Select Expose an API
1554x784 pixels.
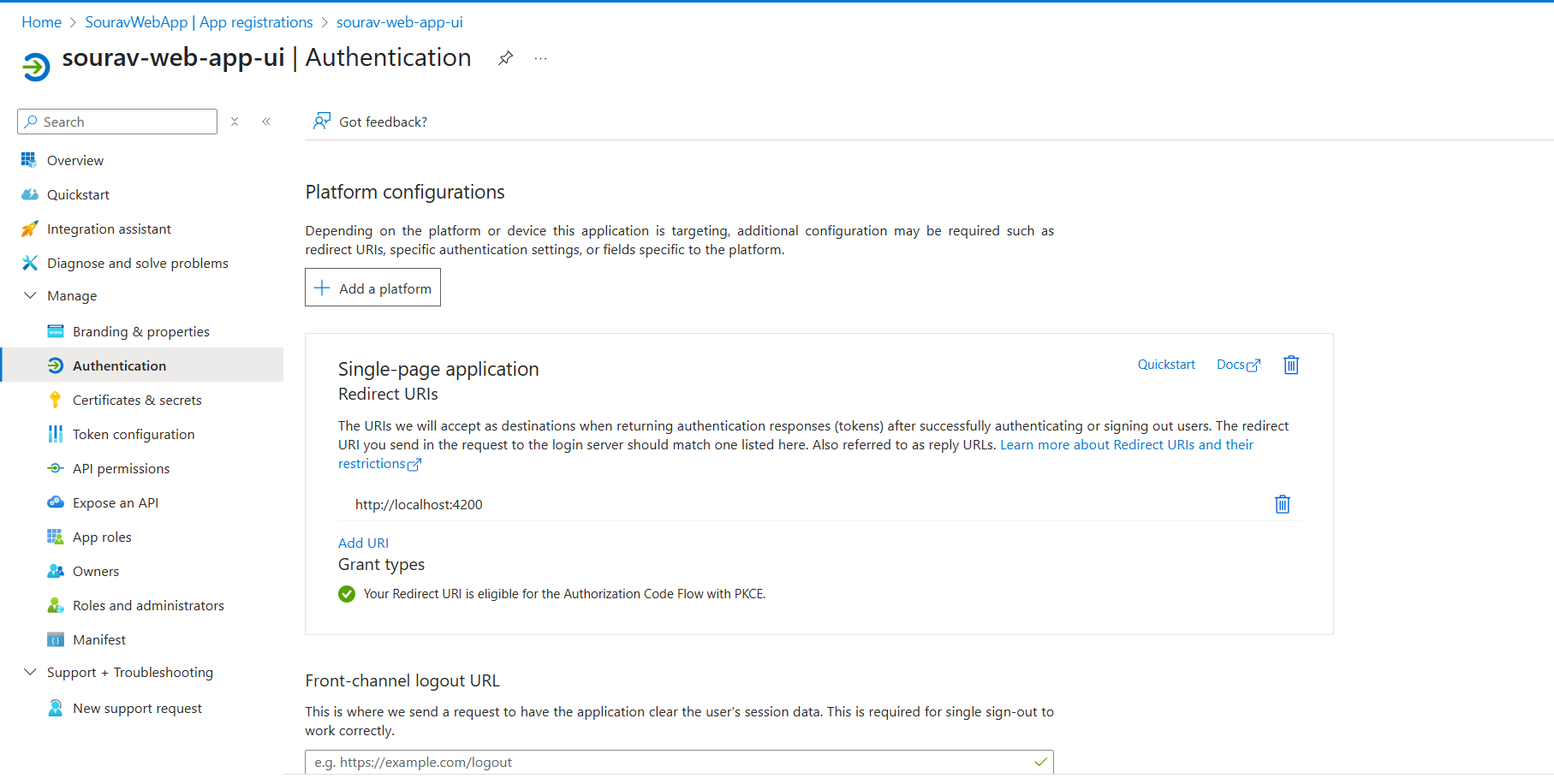(116, 502)
